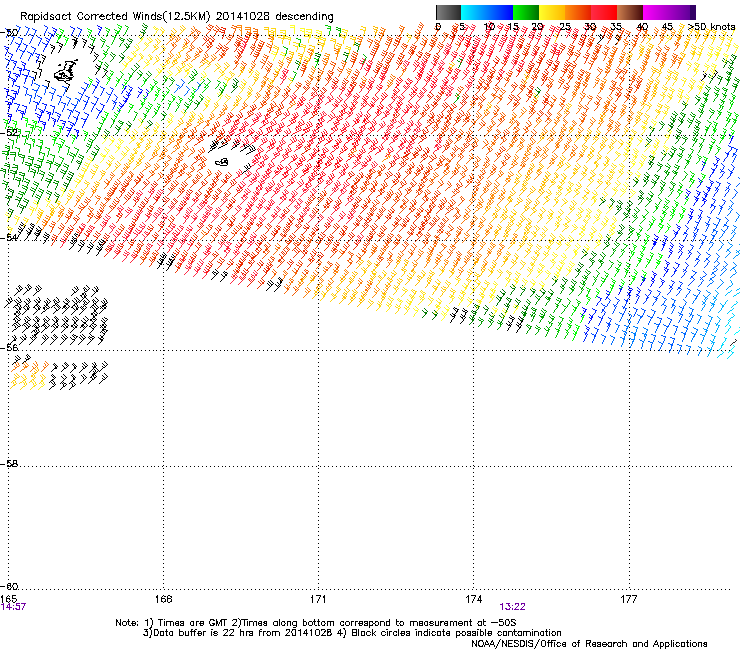Click the 171 longitude axis label
The image size is (740, 650).
pyautogui.click(x=318, y=599)
